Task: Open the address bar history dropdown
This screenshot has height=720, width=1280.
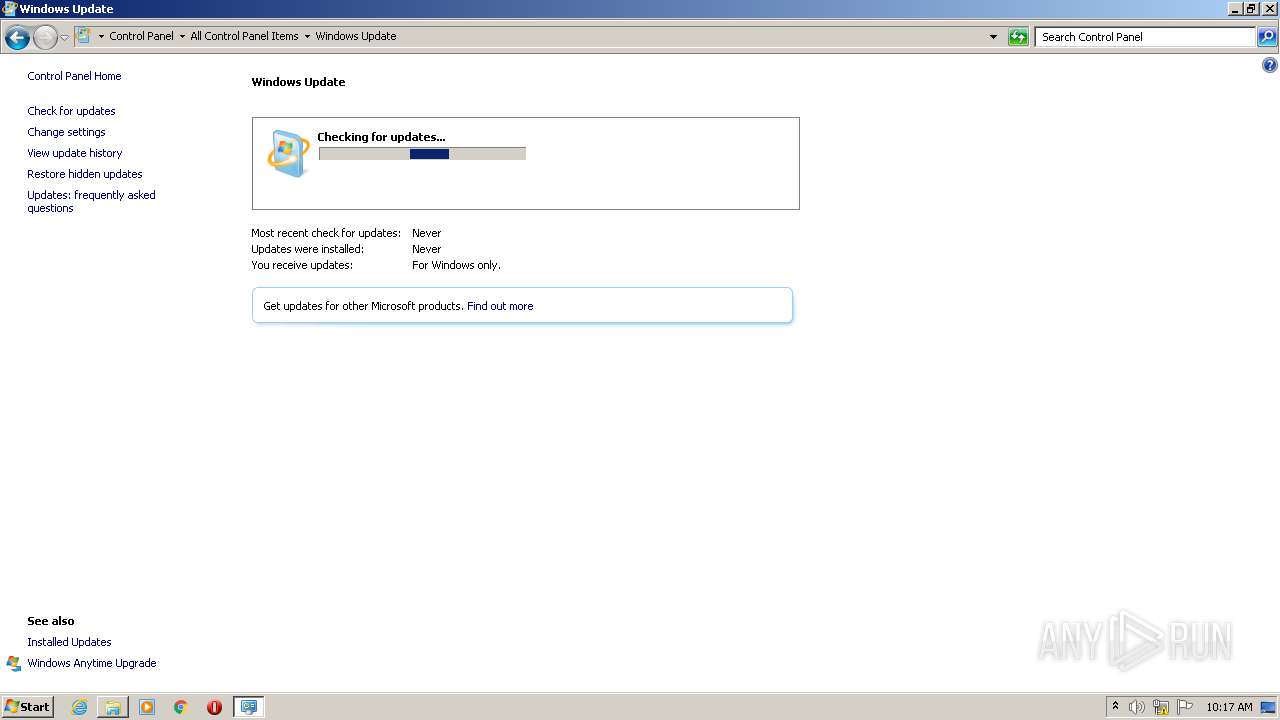Action: 993,37
